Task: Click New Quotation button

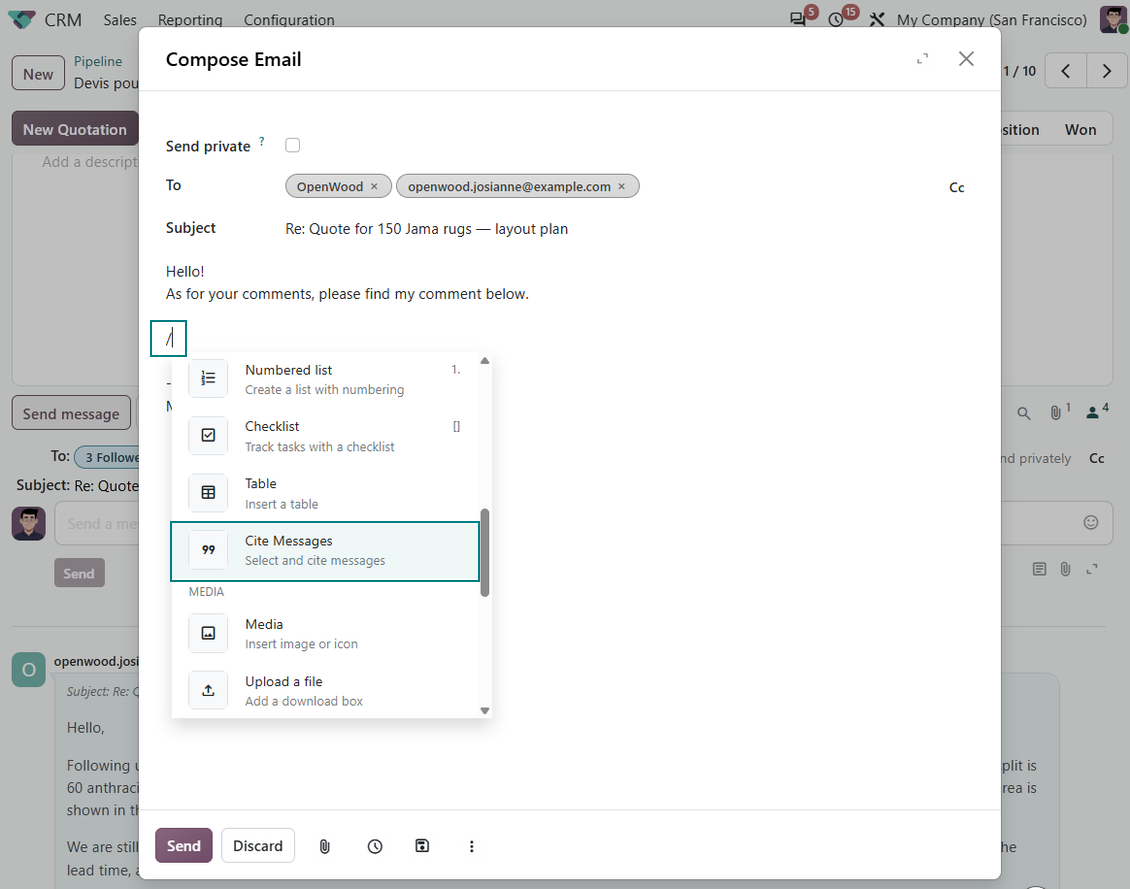Action: (x=75, y=129)
